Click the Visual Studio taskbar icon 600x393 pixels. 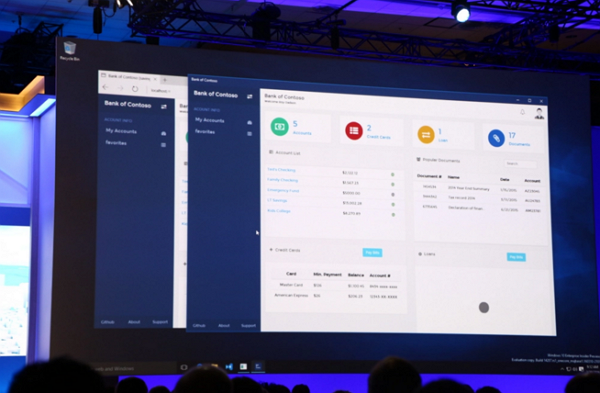[229, 367]
